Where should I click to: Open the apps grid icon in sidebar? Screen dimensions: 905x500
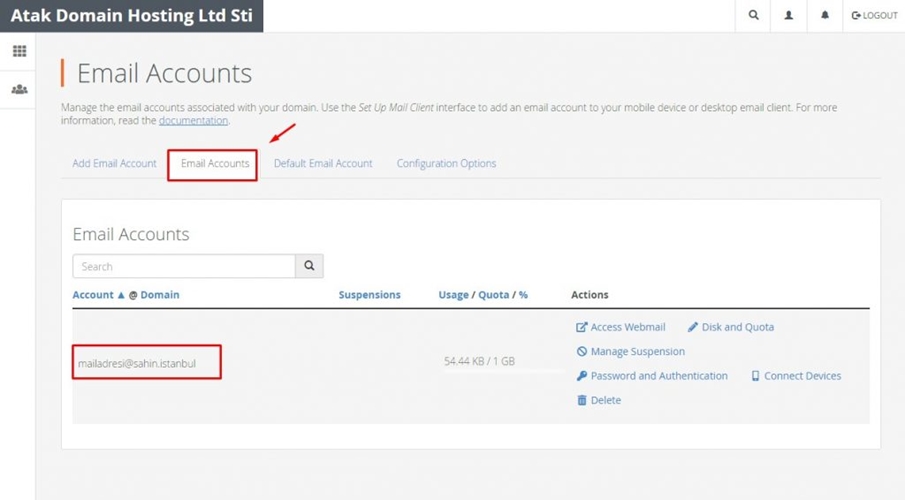pos(19,51)
